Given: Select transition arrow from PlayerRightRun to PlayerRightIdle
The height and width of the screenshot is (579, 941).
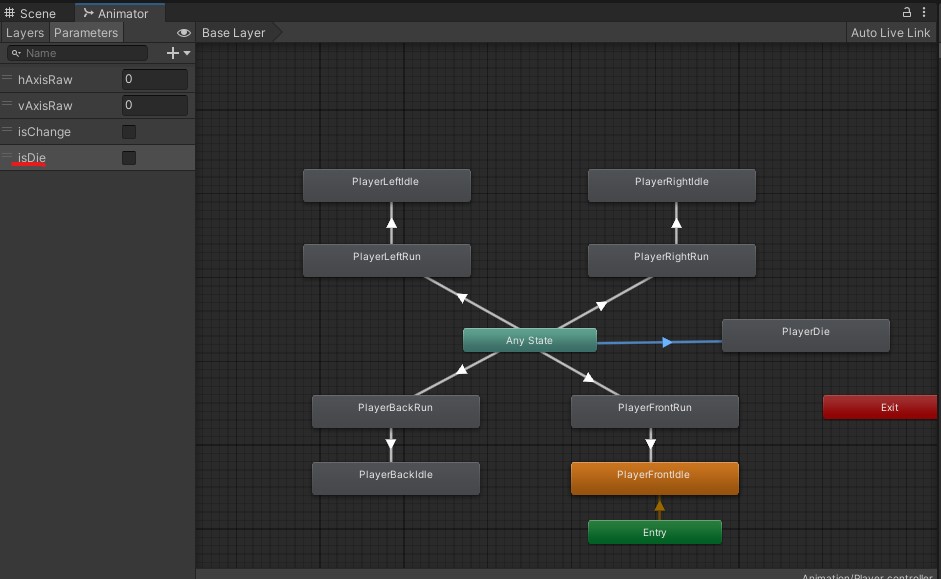Looking at the screenshot, I should tap(676, 223).
